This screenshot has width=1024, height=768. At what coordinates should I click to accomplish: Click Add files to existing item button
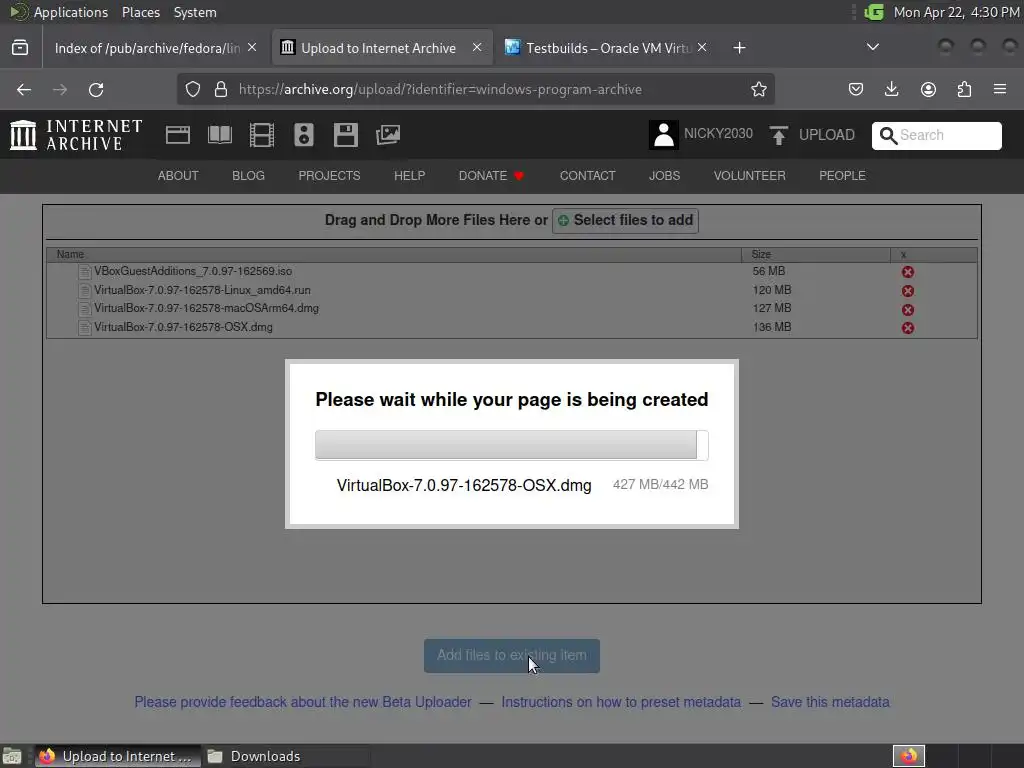pos(512,656)
